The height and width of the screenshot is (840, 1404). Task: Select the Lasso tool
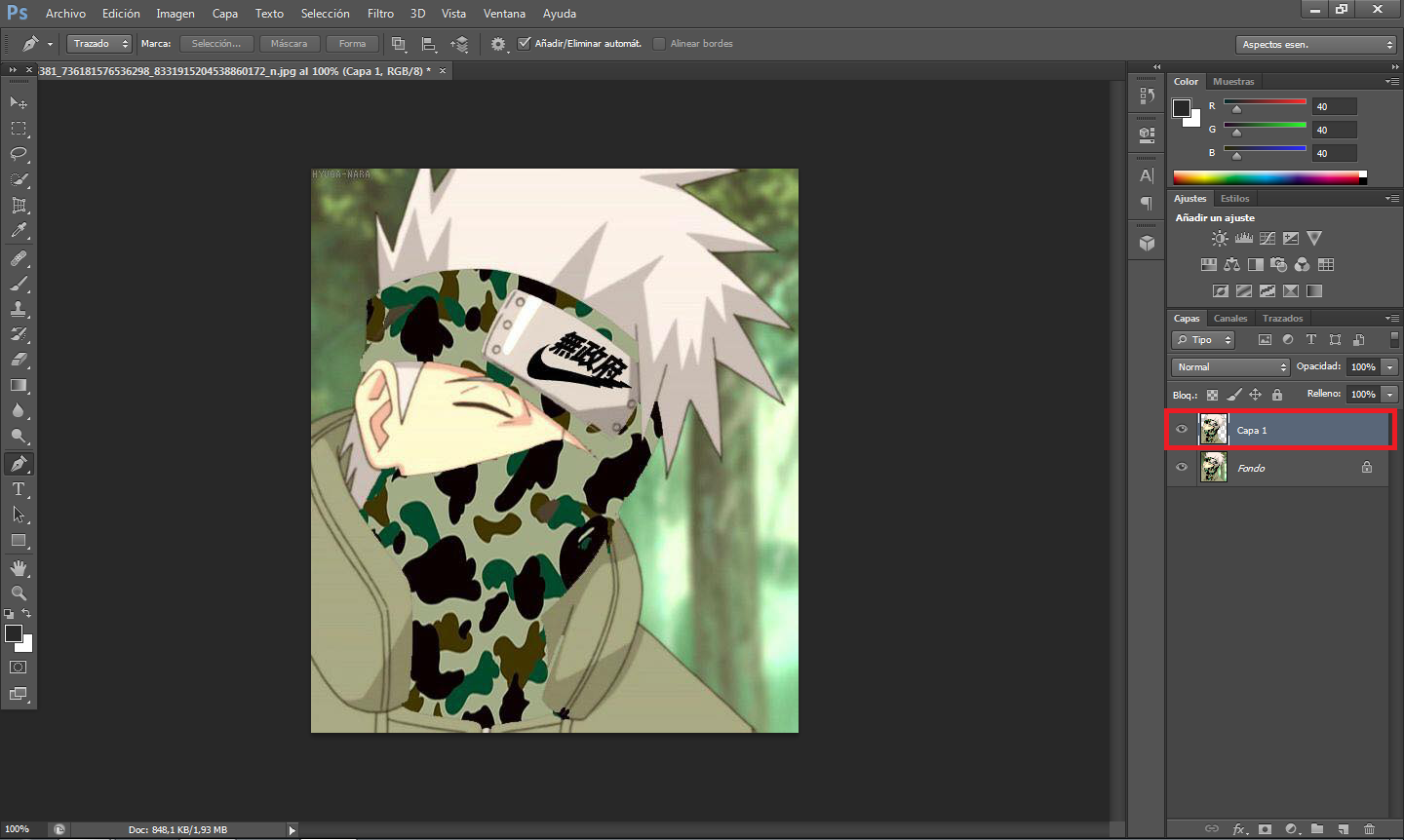(x=19, y=154)
